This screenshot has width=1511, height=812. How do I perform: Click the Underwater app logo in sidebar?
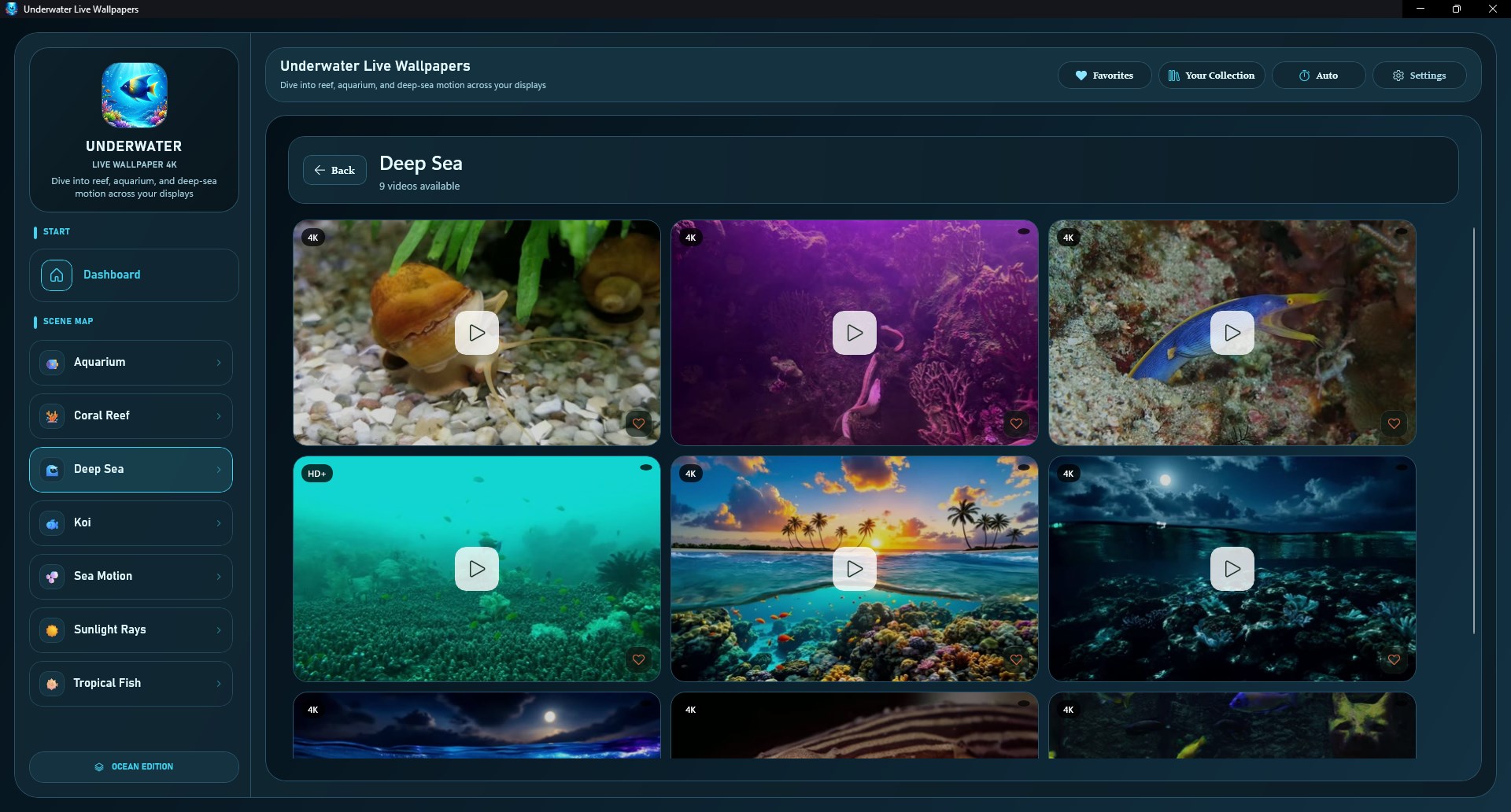[x=135, y=95]
